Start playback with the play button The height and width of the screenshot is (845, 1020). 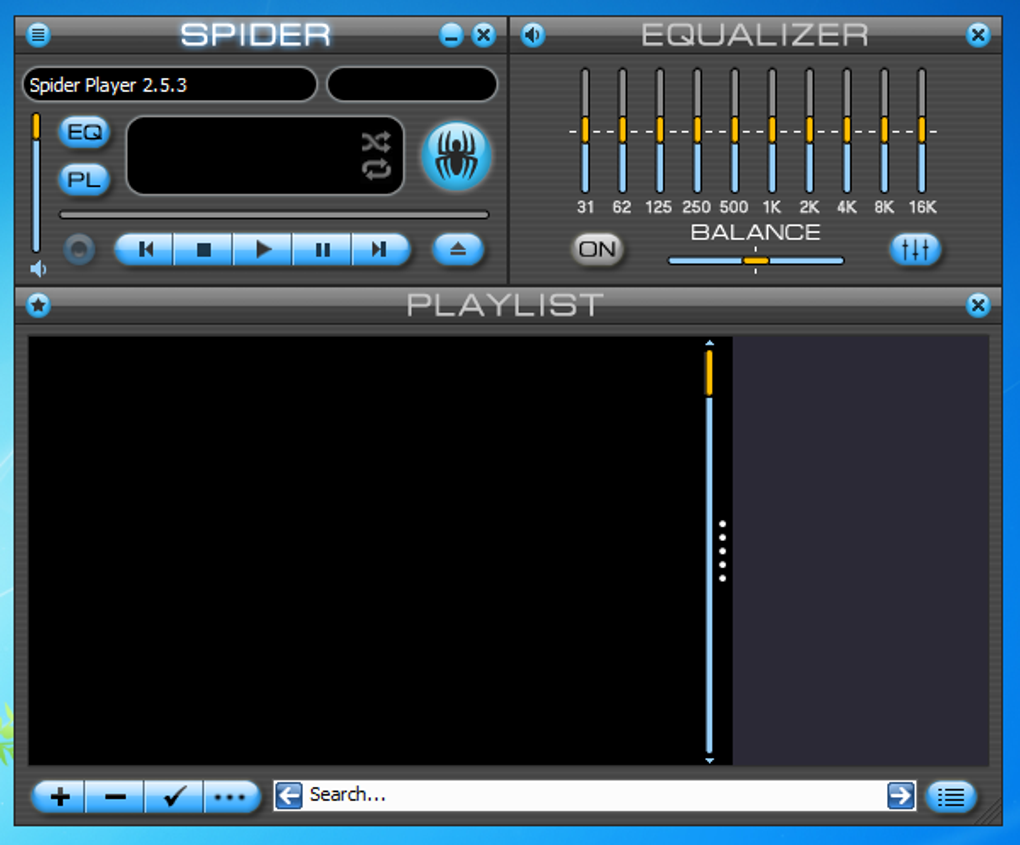tap(263, 249)
